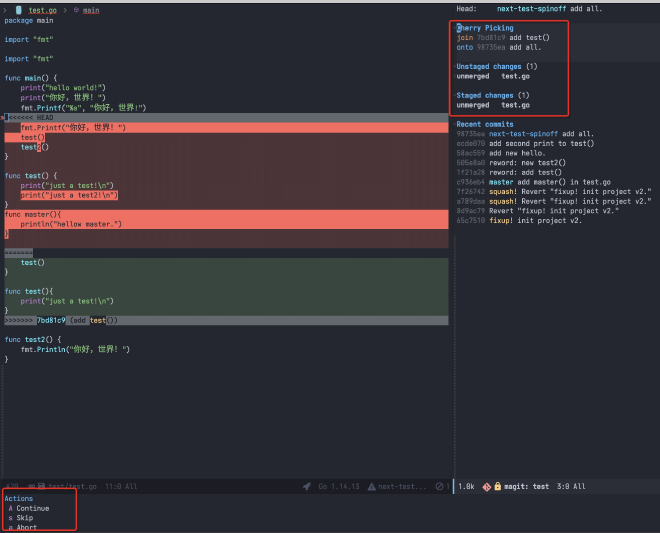Click the package icon before main

pos(76,10)
